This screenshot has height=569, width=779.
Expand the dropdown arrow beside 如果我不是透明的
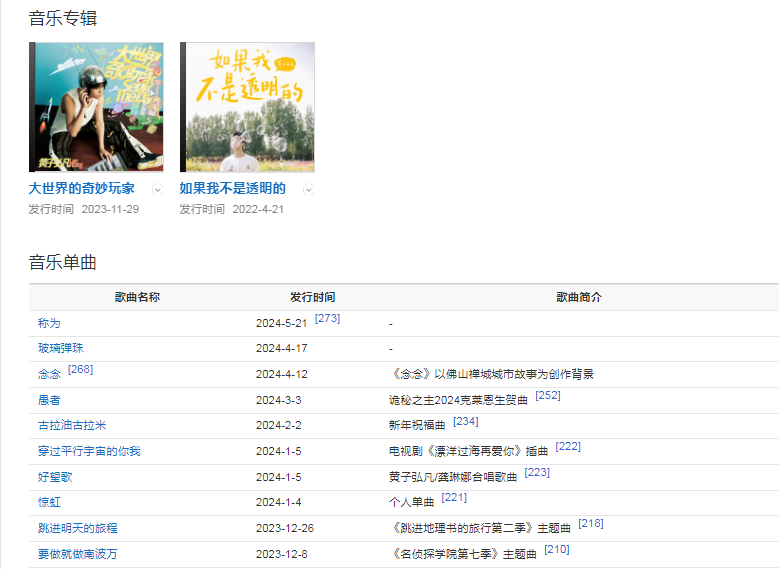point(308,189)
